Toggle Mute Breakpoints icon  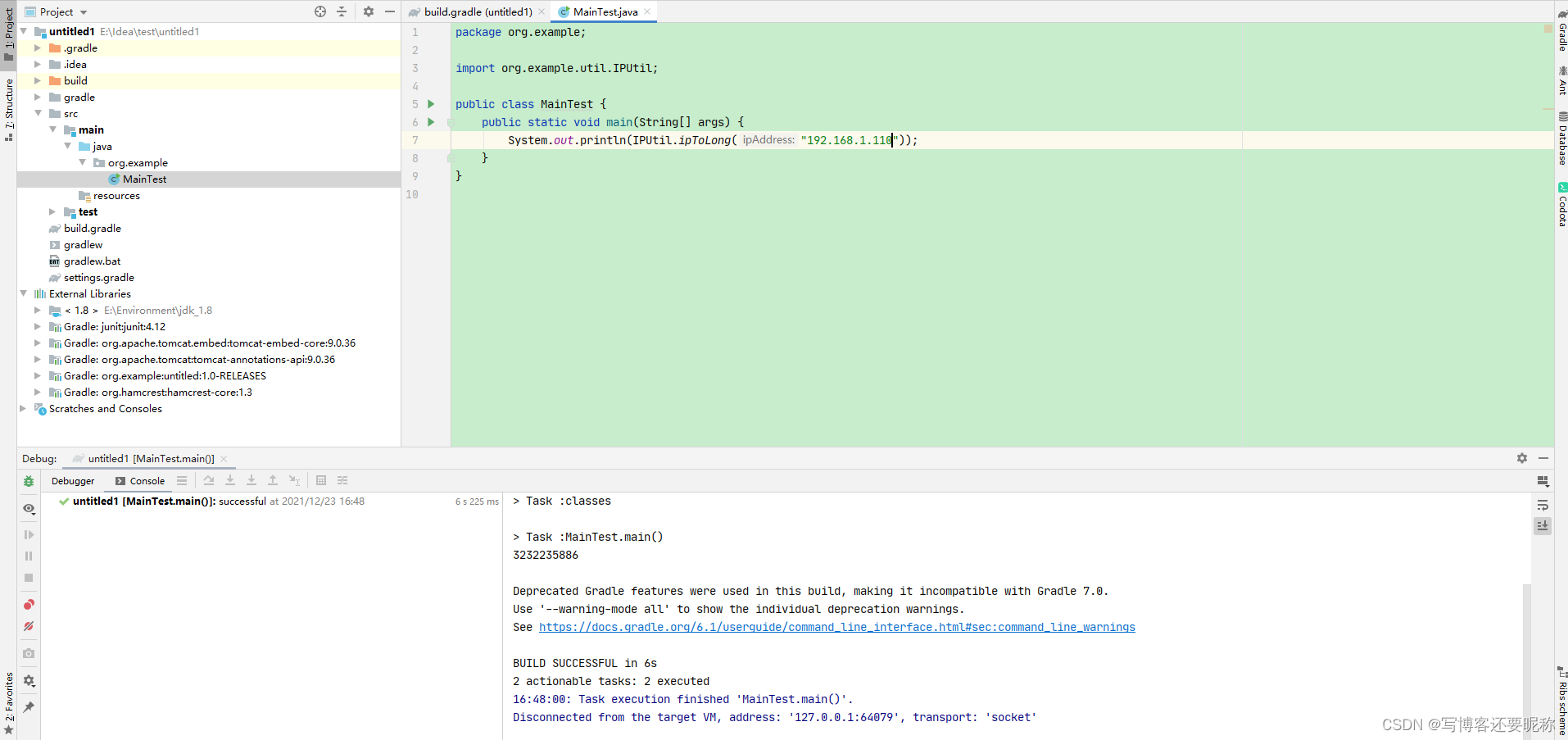pyautogui.click(x=29, y=626)
